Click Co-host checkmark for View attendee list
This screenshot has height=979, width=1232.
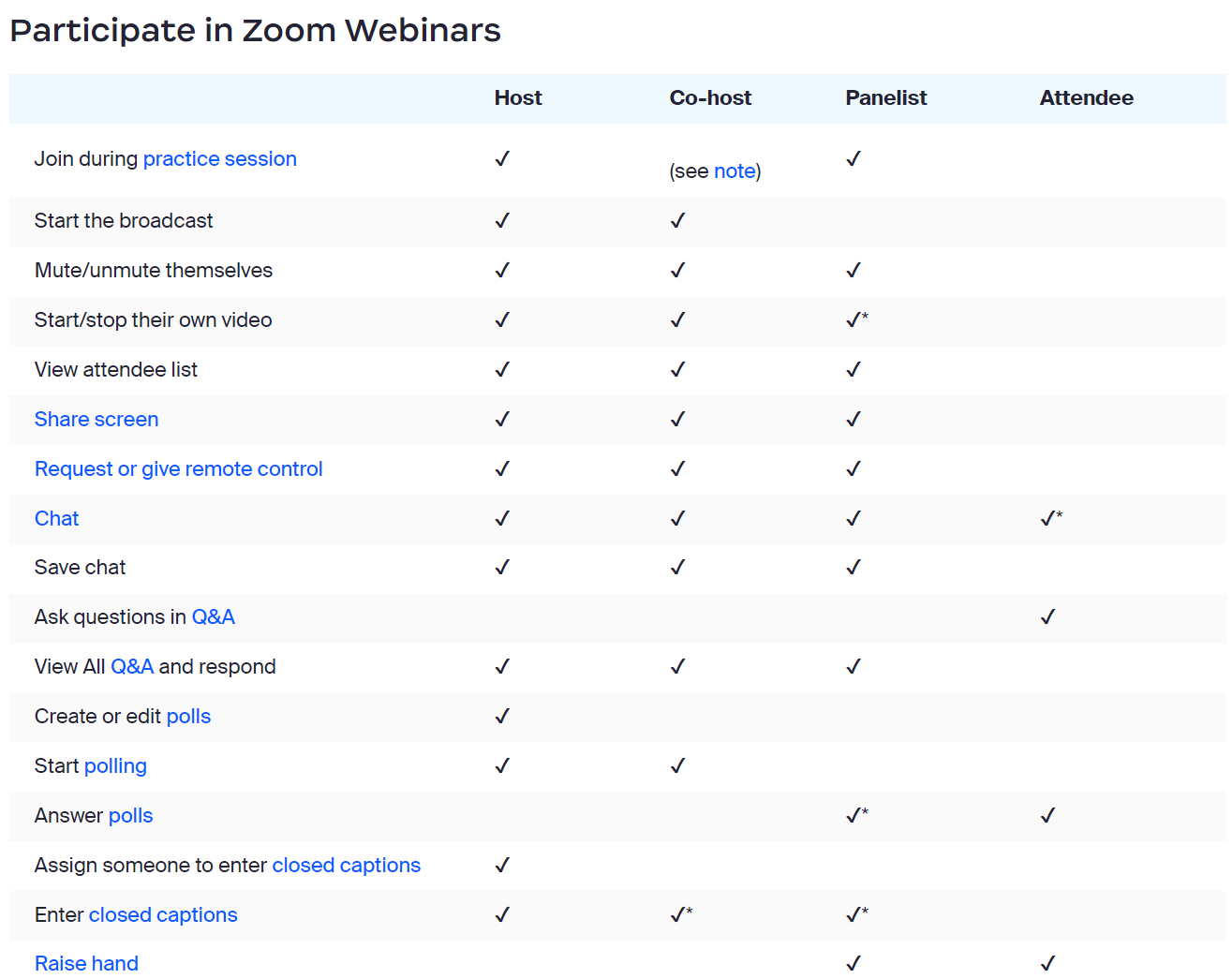click(677, 369)
